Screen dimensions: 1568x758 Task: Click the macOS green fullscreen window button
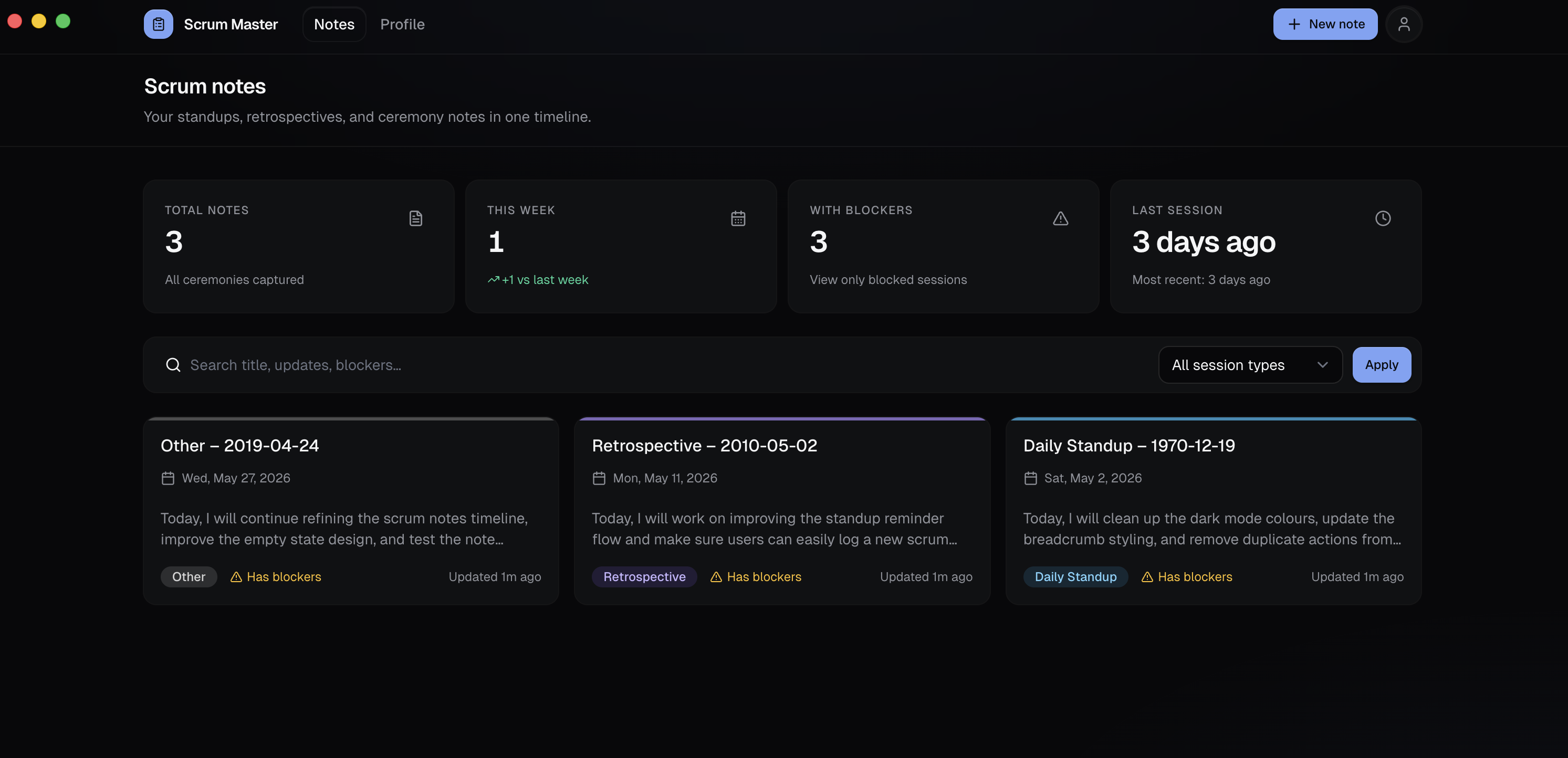click(62, 22)
